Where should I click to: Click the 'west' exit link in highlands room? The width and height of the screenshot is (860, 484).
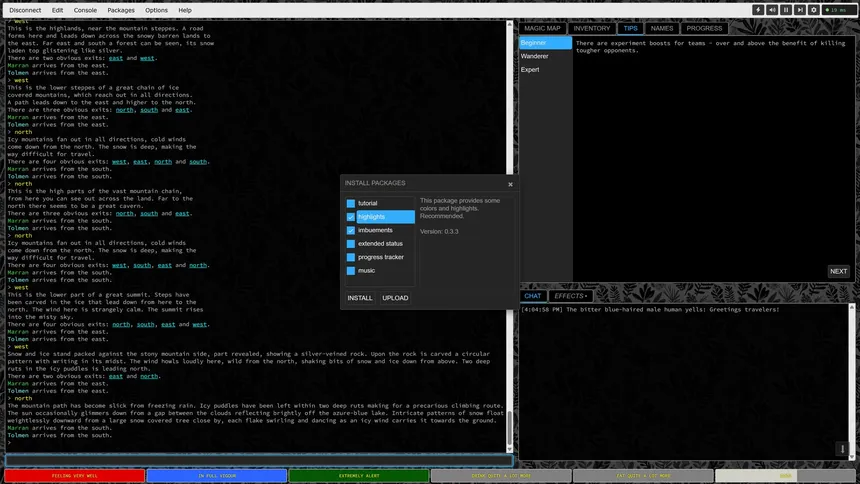pos(147,58)
